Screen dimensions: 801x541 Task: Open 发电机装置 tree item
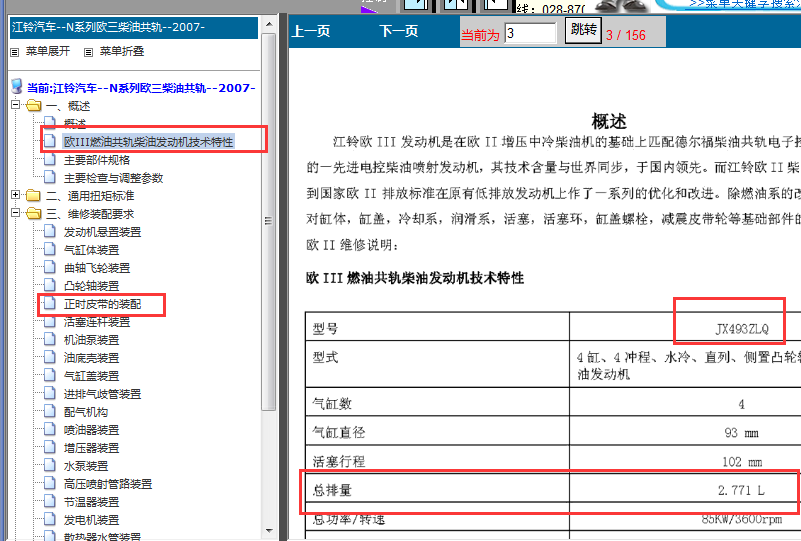[91, 520]
